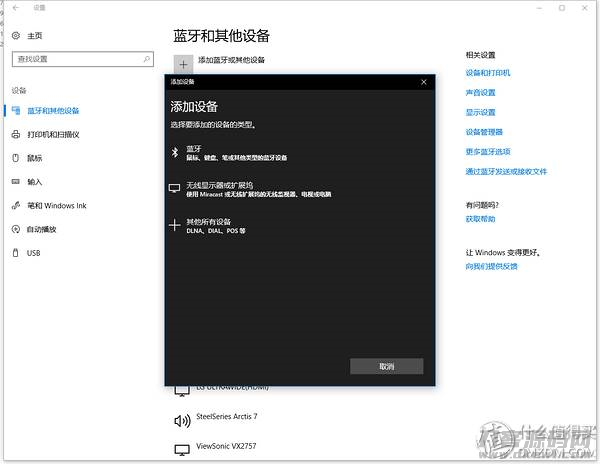The height and width of the screenshot is (464, 600).
Task: Click the wireless display monitor icon
Action: pos(174,188)
